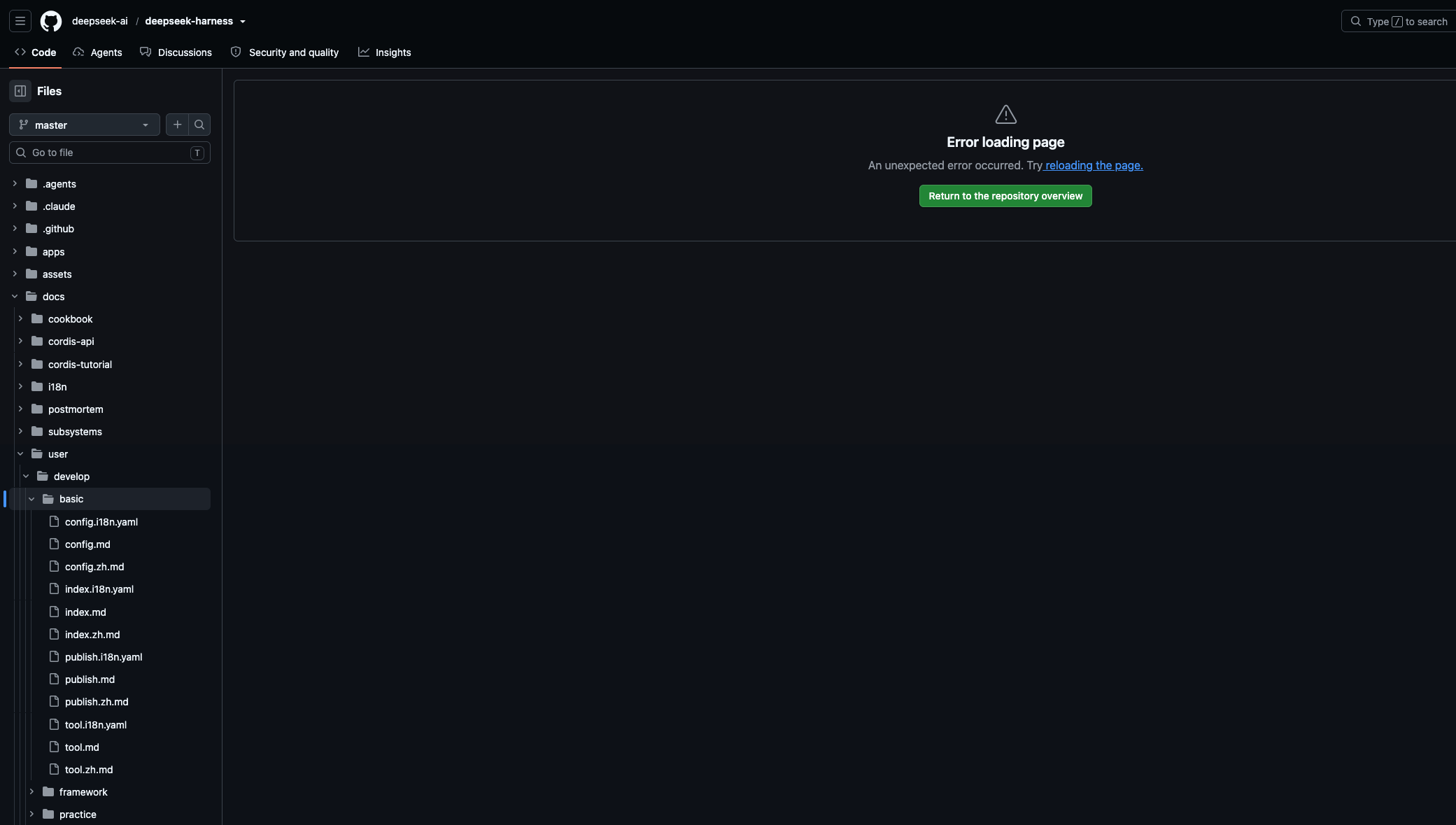Viewport: 1456px width, 825px height.
Task: Open tool.i18n.yaml in the file tree
Action: pos(96,725)
